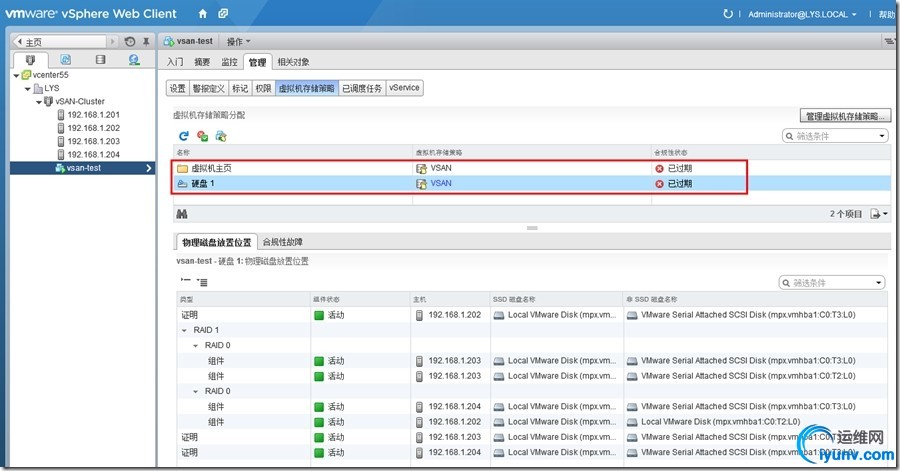Sort by the 主机 column header
The width and height of the screenshot is (900, 471).
(x=450, y=299)
